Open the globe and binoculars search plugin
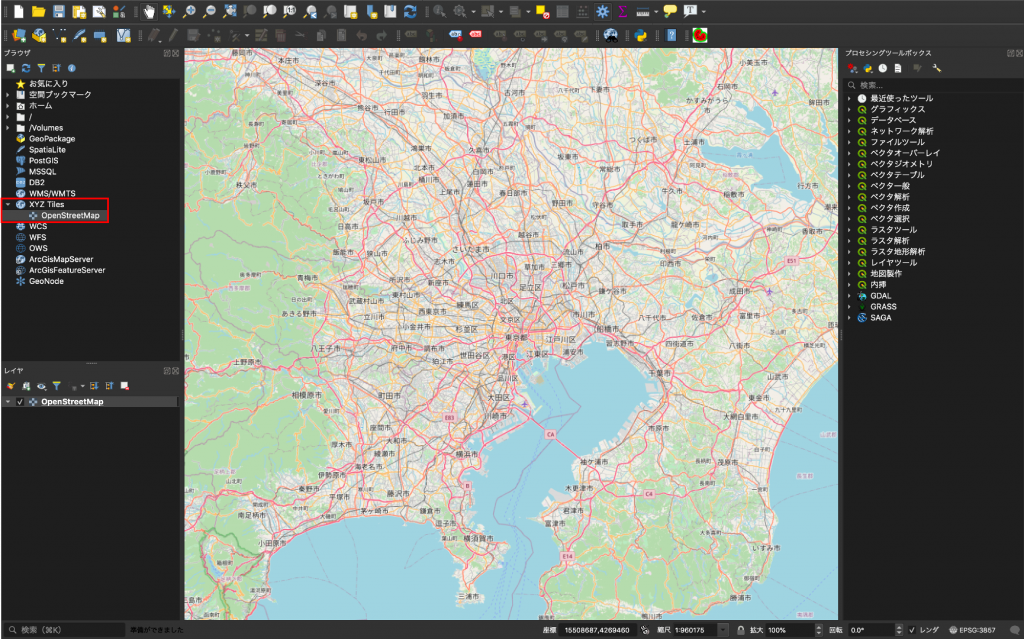Image resolution: width=1024 pixels, height=639 pixels. pos(611,35)
